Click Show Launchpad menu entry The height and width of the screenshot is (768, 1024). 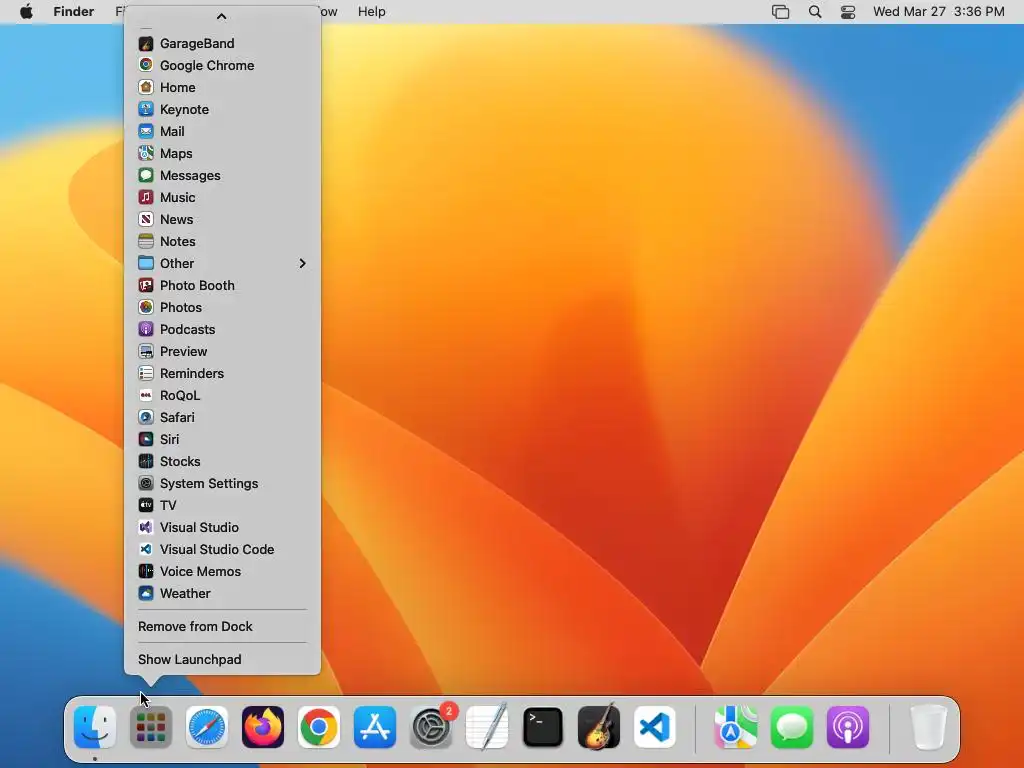222,659
